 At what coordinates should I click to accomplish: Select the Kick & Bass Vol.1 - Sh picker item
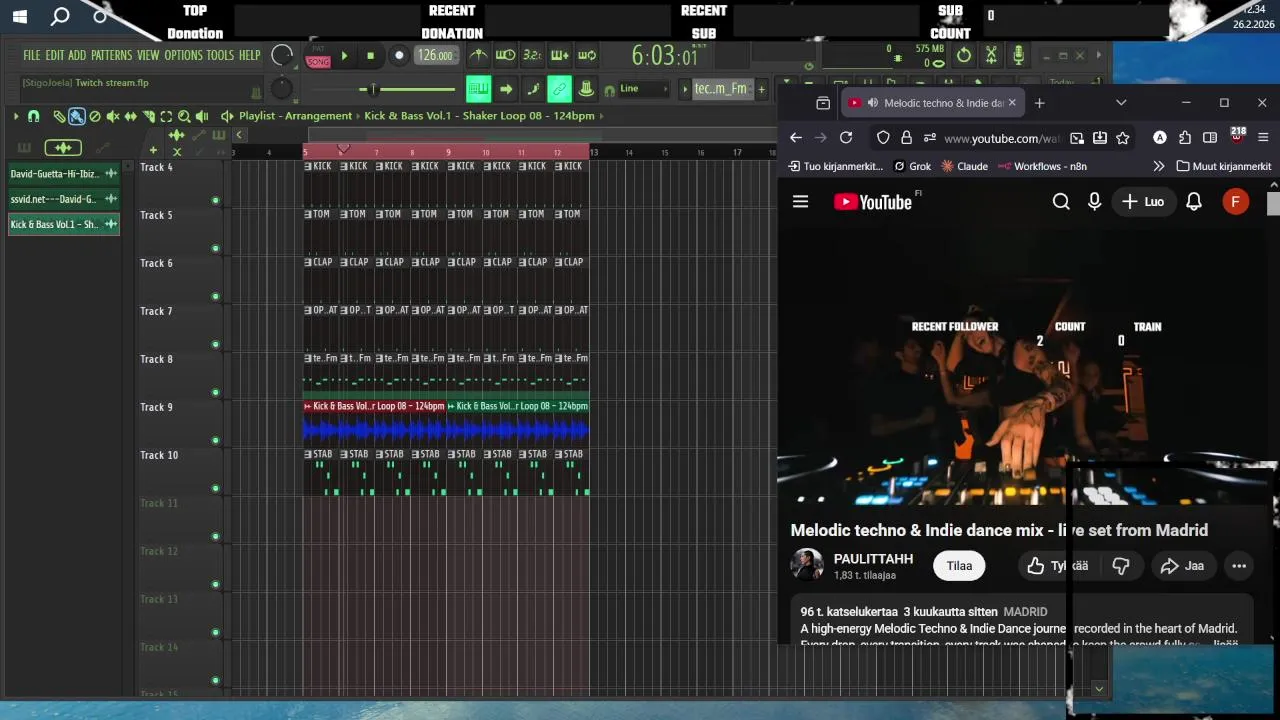(x=63, y=224)
